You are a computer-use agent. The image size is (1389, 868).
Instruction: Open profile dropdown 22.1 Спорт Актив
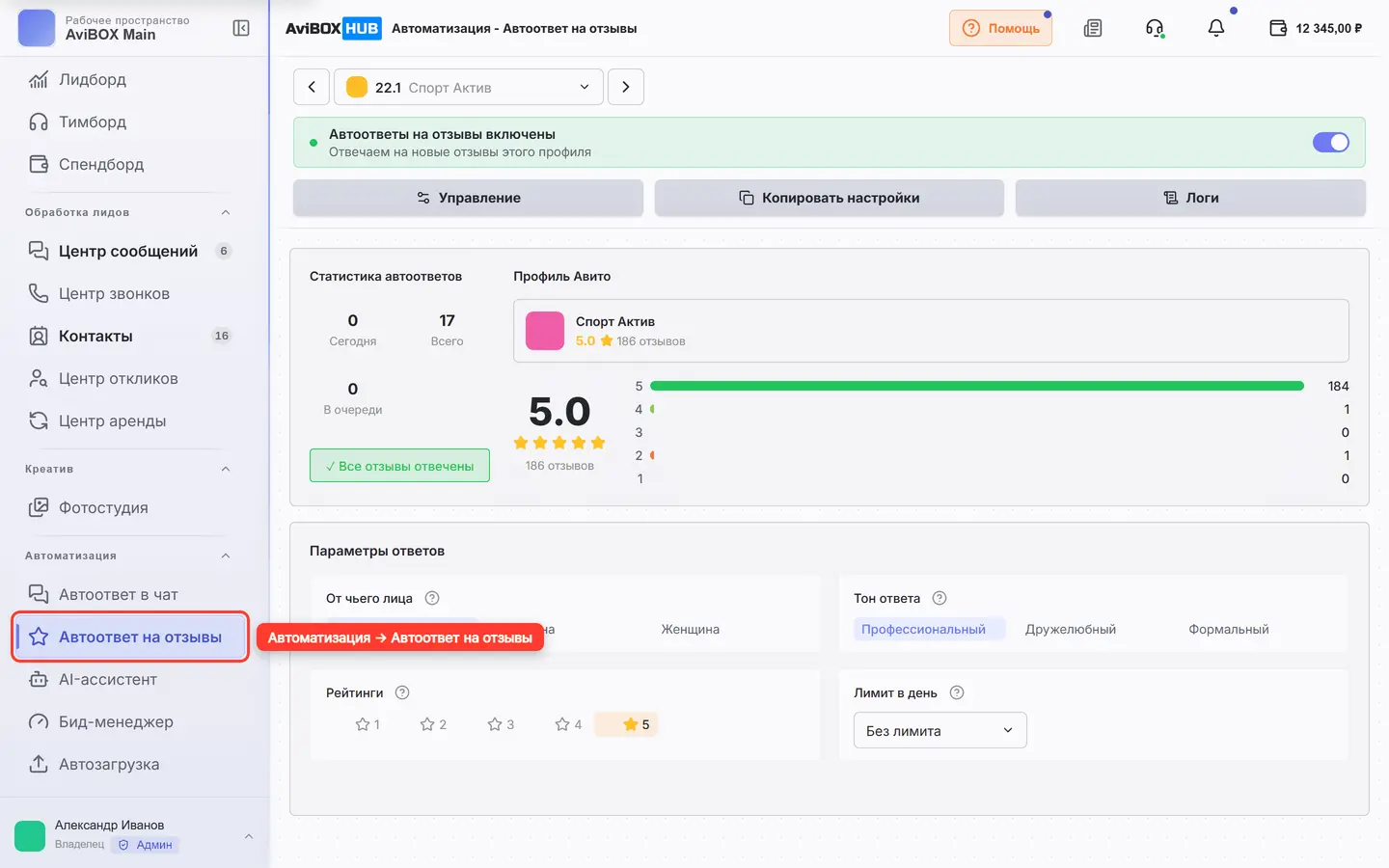pyautogui.click(x=469, y=87)
